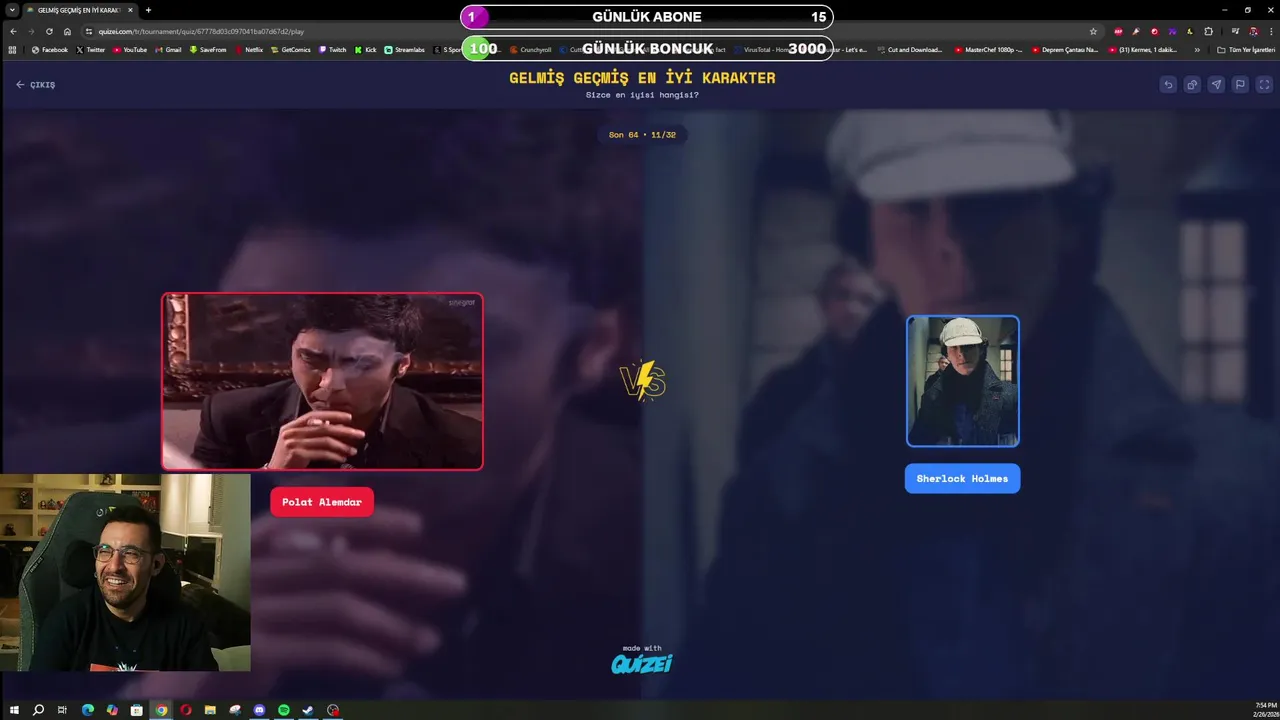Open the GetComics bookmark
This screenshot has height=720, width=1280.
pos(291,49)
